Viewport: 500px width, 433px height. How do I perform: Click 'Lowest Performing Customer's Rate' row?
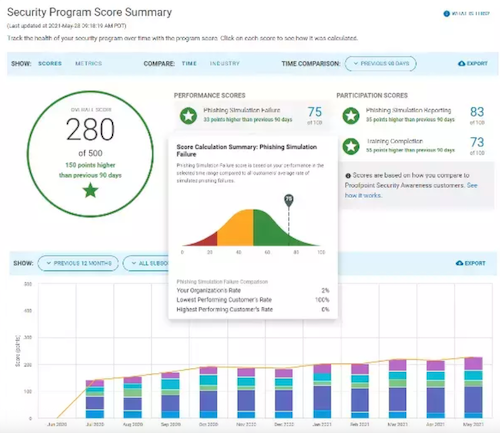point(253,300)
